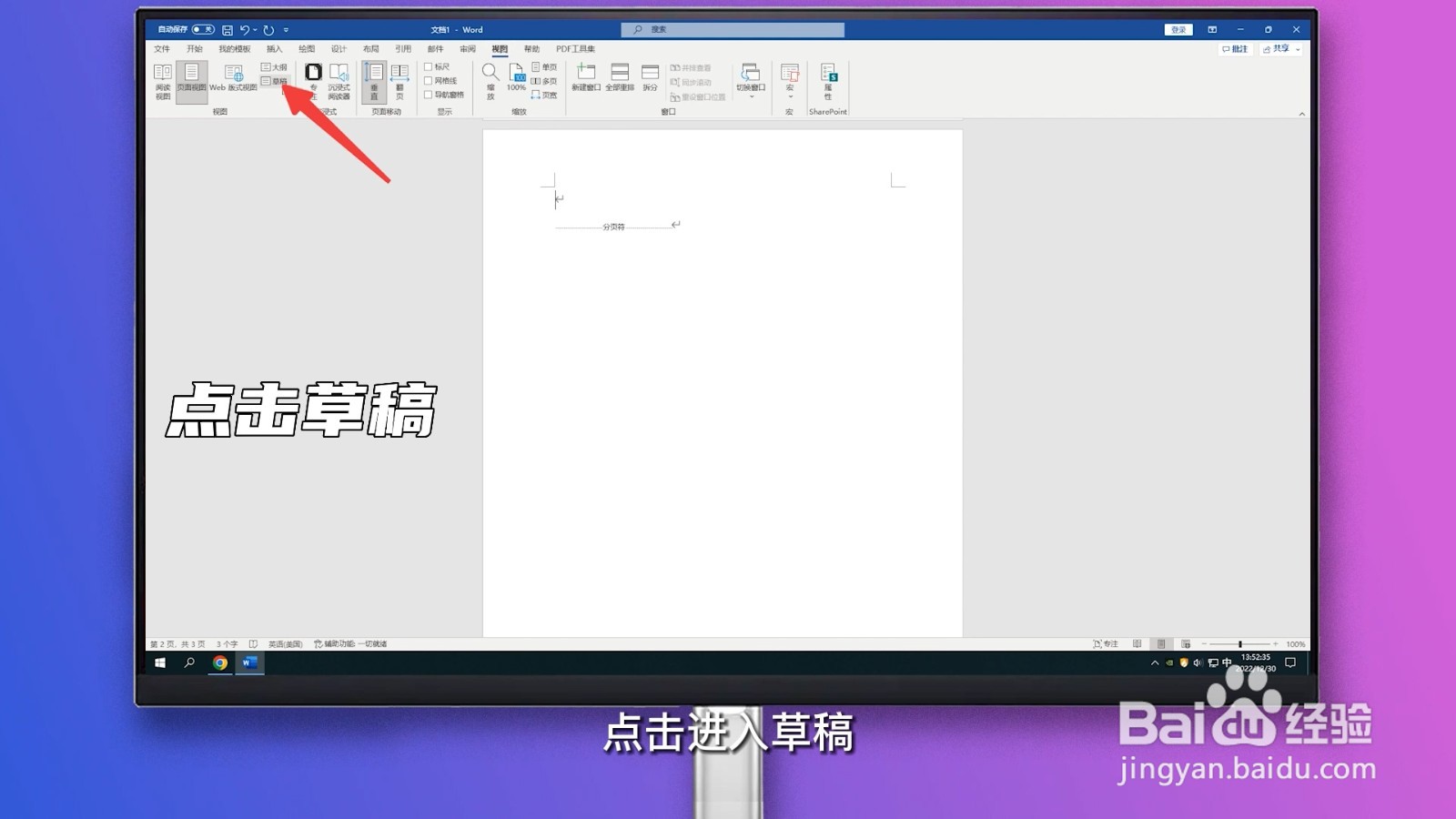Open the 切换窗口 dropdown
The width and height of the screenshot is (1456, 819).
pyautogui.click(x=752, y=96)
